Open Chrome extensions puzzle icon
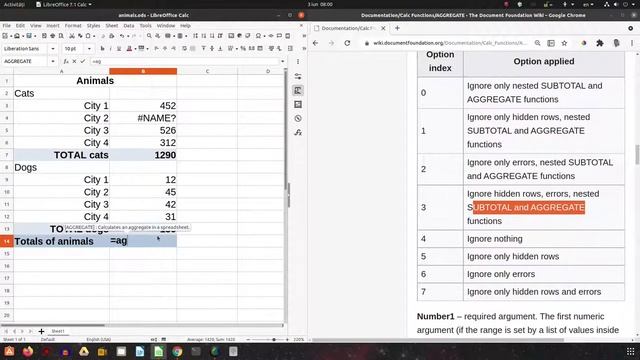640x360 pixels. 600,43
